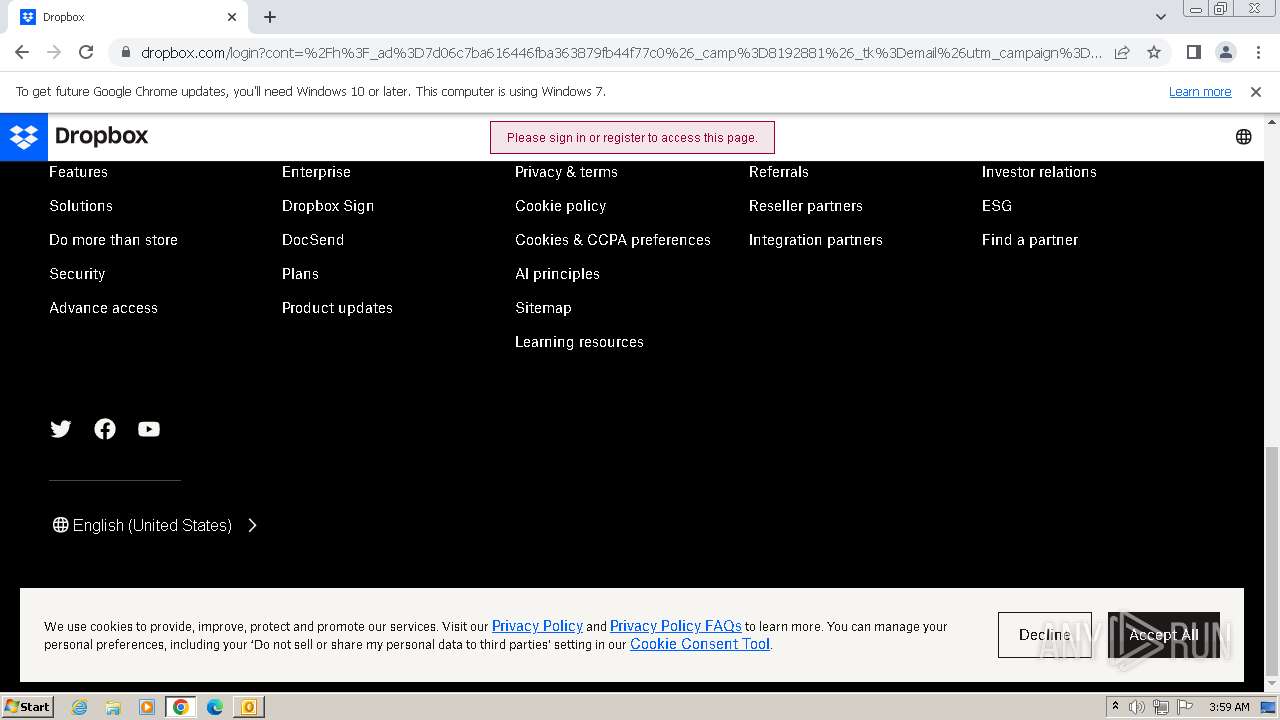This screenshot has height=720, width=1280.
Task: Go to Dropbox Sign
Action: 328,206
